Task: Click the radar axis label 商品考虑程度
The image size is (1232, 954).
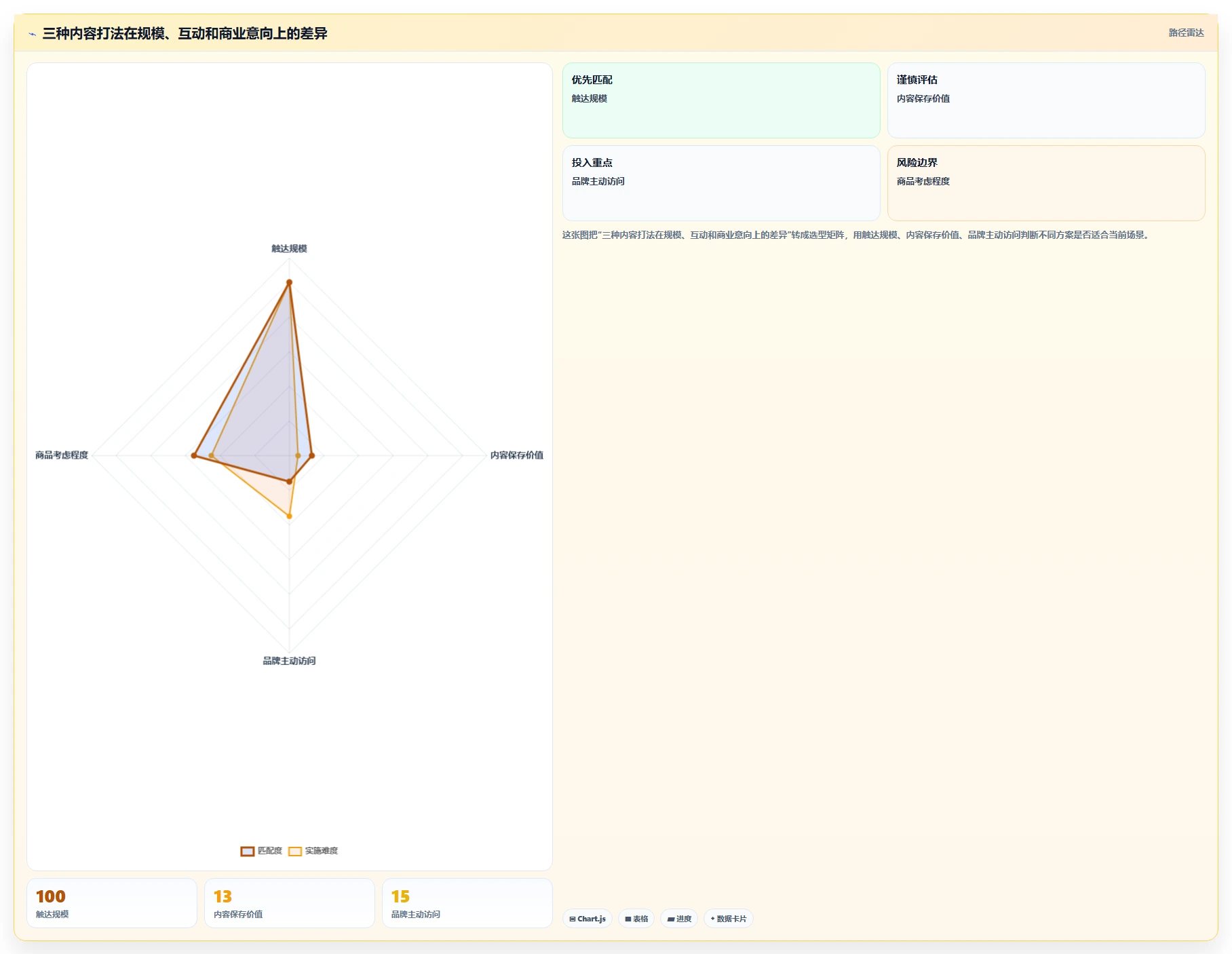Action: pyautogui.click(x=62, y=455)
